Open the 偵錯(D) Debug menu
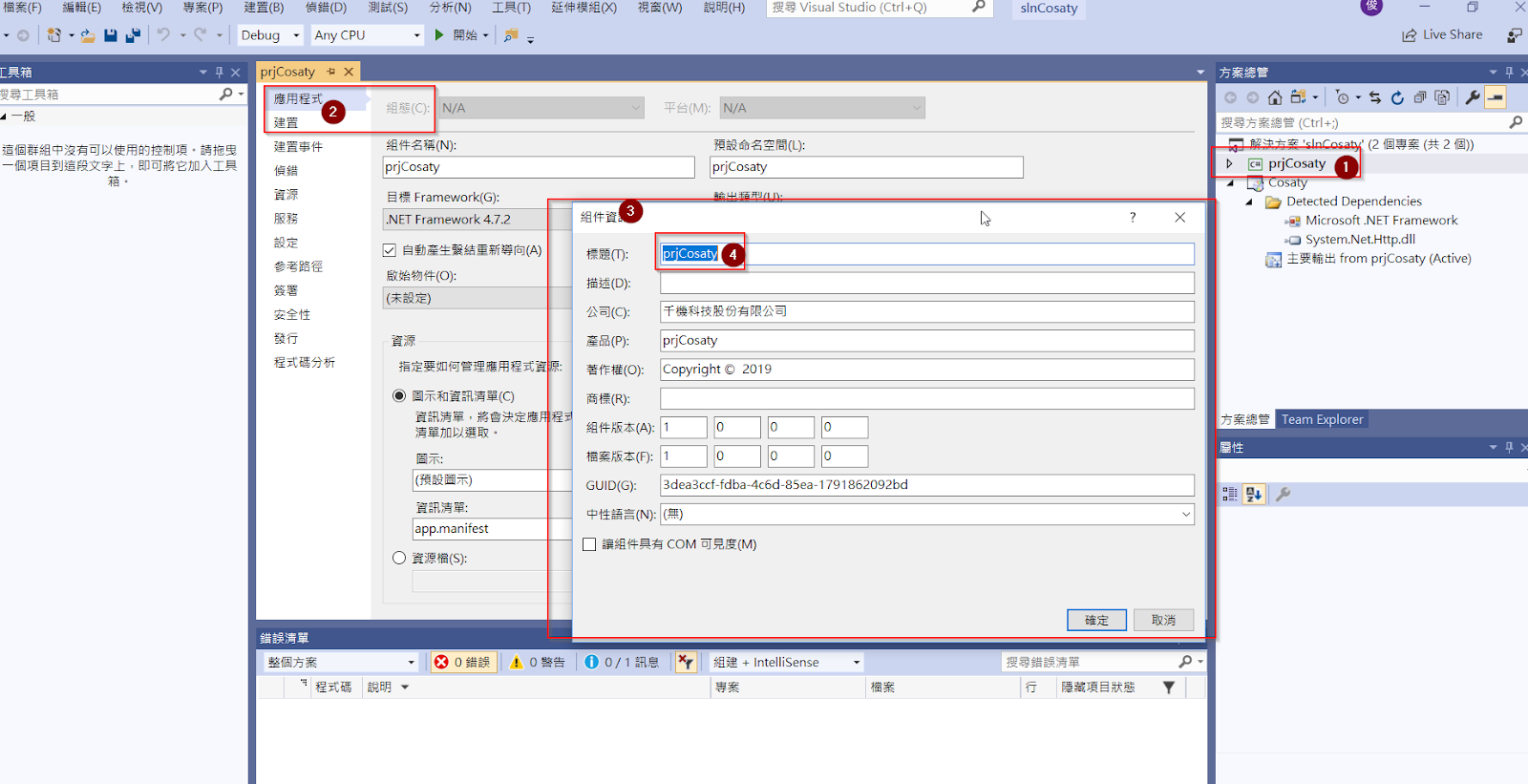This screenshot has width=1528, height=784. 326,8
